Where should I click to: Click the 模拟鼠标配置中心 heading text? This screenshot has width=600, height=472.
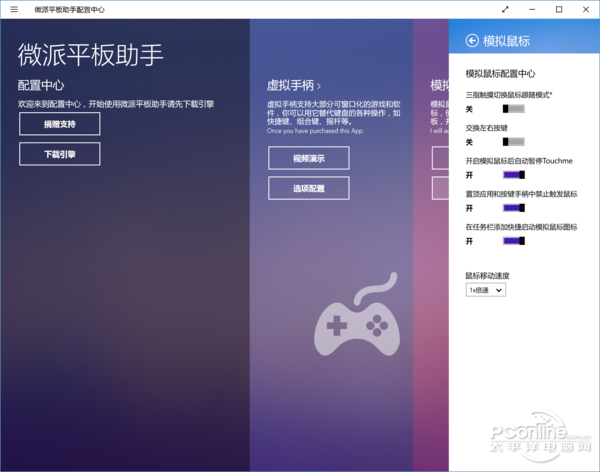[500, 73]
